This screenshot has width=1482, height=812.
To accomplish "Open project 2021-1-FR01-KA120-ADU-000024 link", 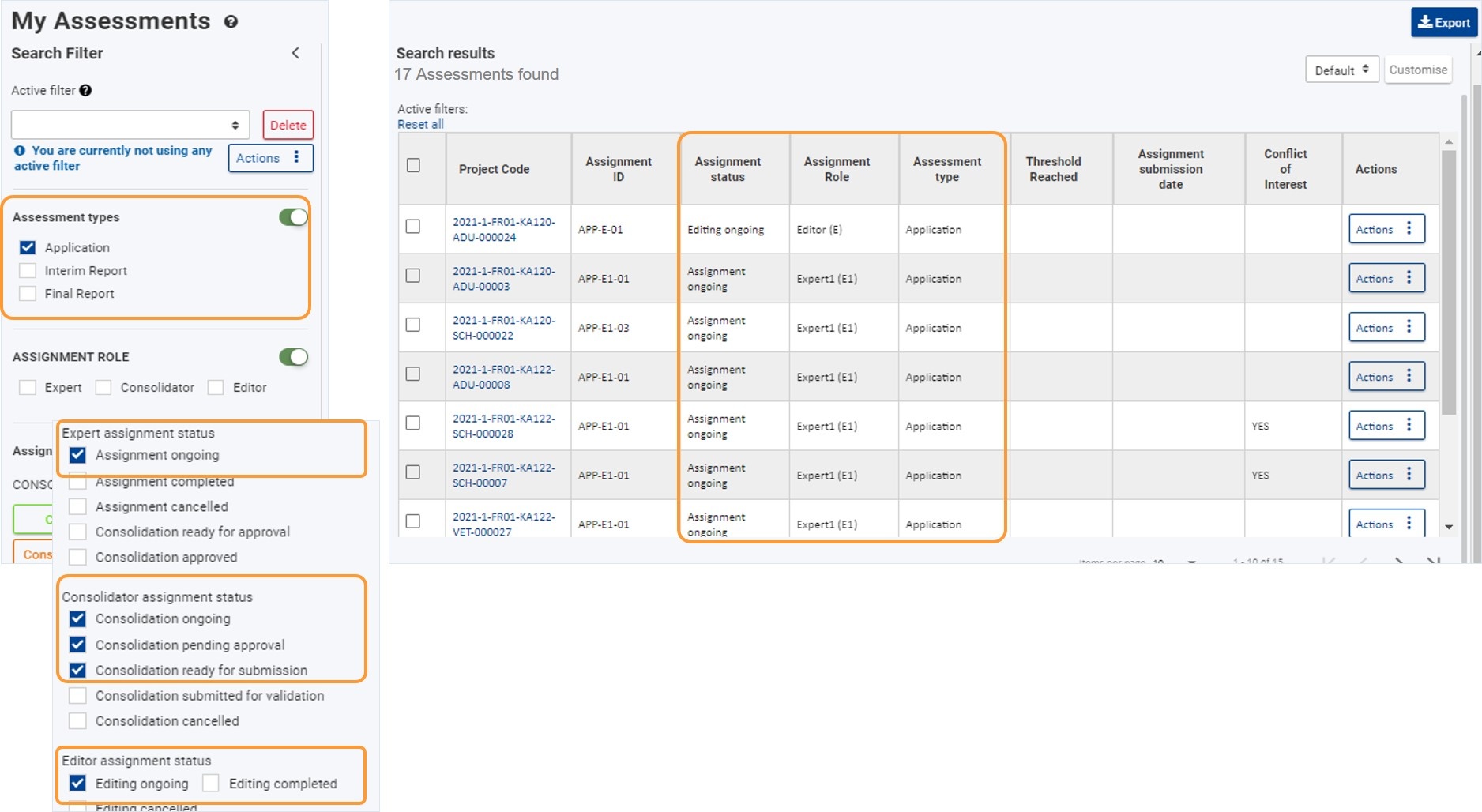I will (x=504, y=229).
